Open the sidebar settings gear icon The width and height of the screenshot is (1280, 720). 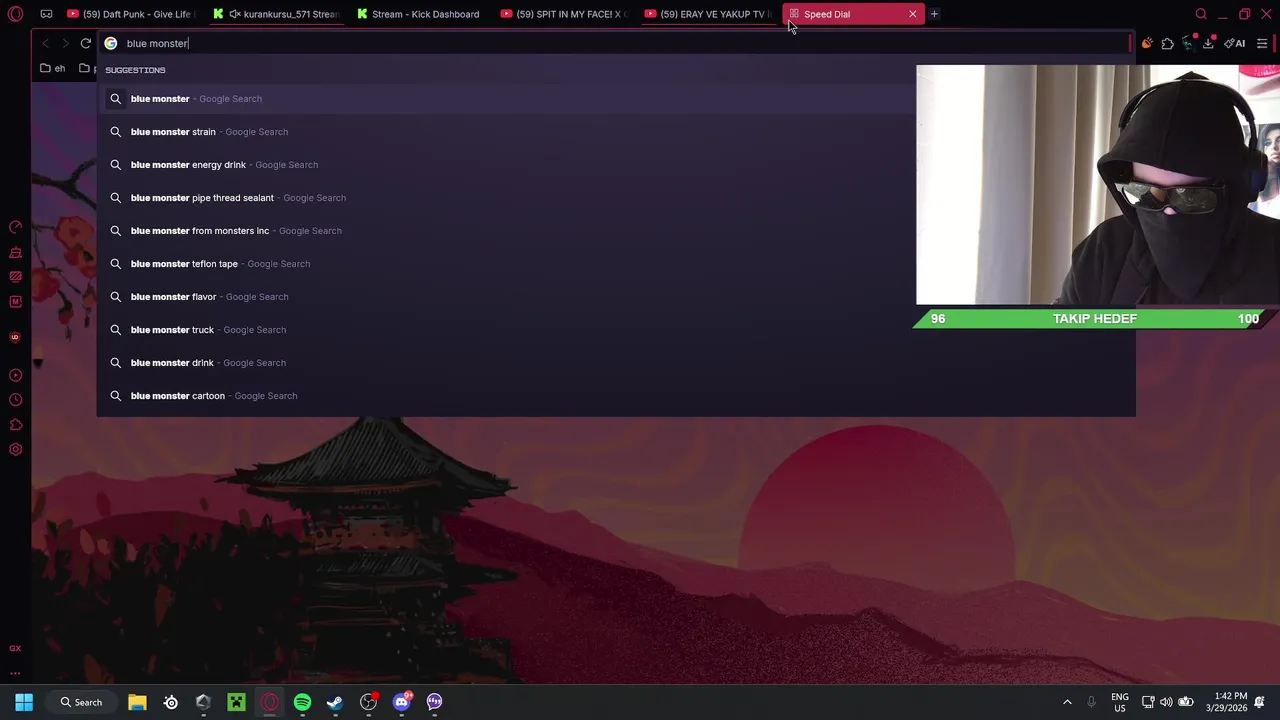pyautogui.click(x=15, y=449)
